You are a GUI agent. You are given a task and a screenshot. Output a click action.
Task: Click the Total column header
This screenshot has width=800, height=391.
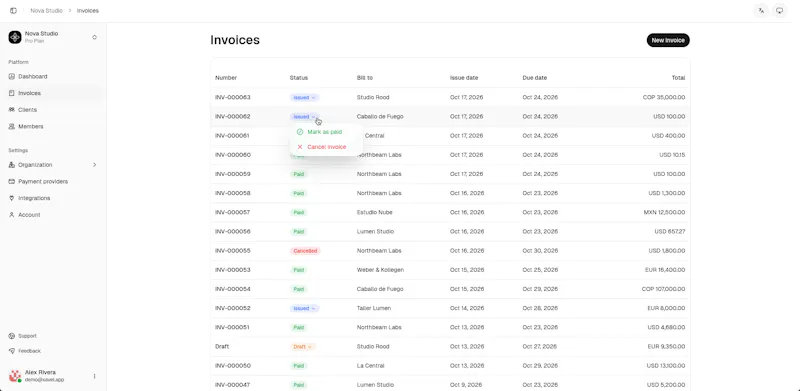click(x=678, y=78)
